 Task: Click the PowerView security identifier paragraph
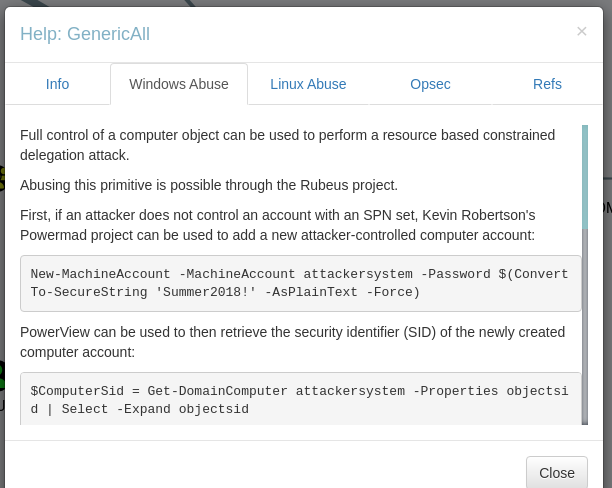click(292, 342)
